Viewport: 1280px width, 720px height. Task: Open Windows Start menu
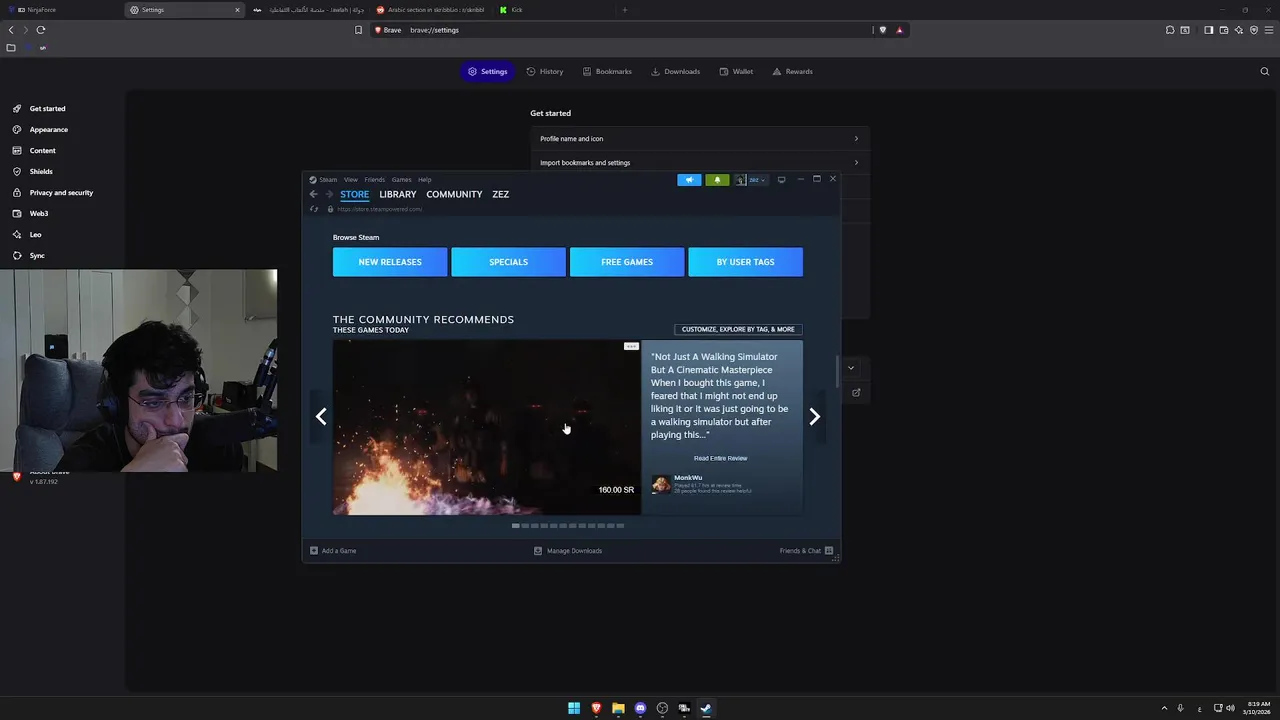574,708
